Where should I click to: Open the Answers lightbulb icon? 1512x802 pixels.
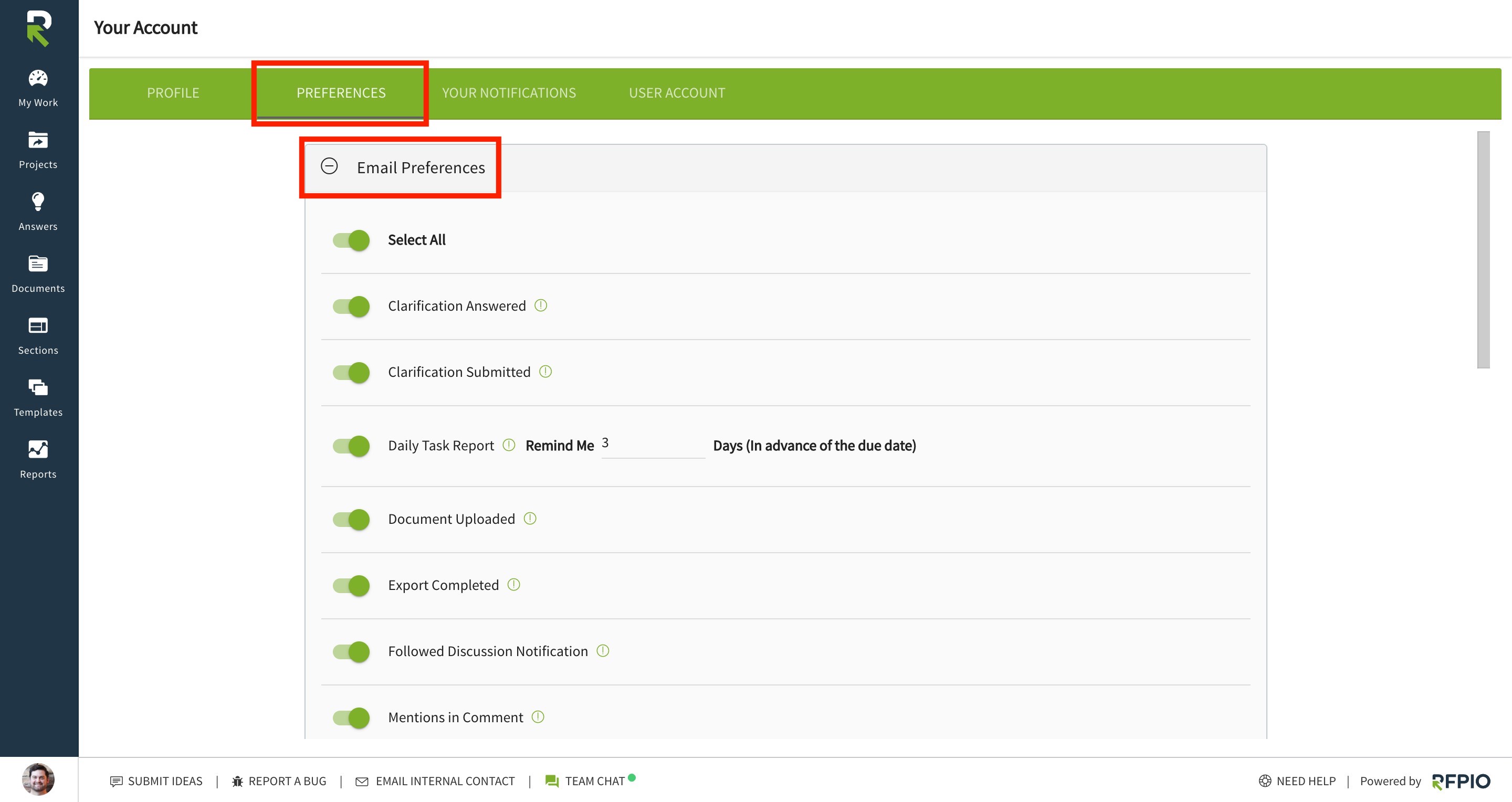coord(38,202)
